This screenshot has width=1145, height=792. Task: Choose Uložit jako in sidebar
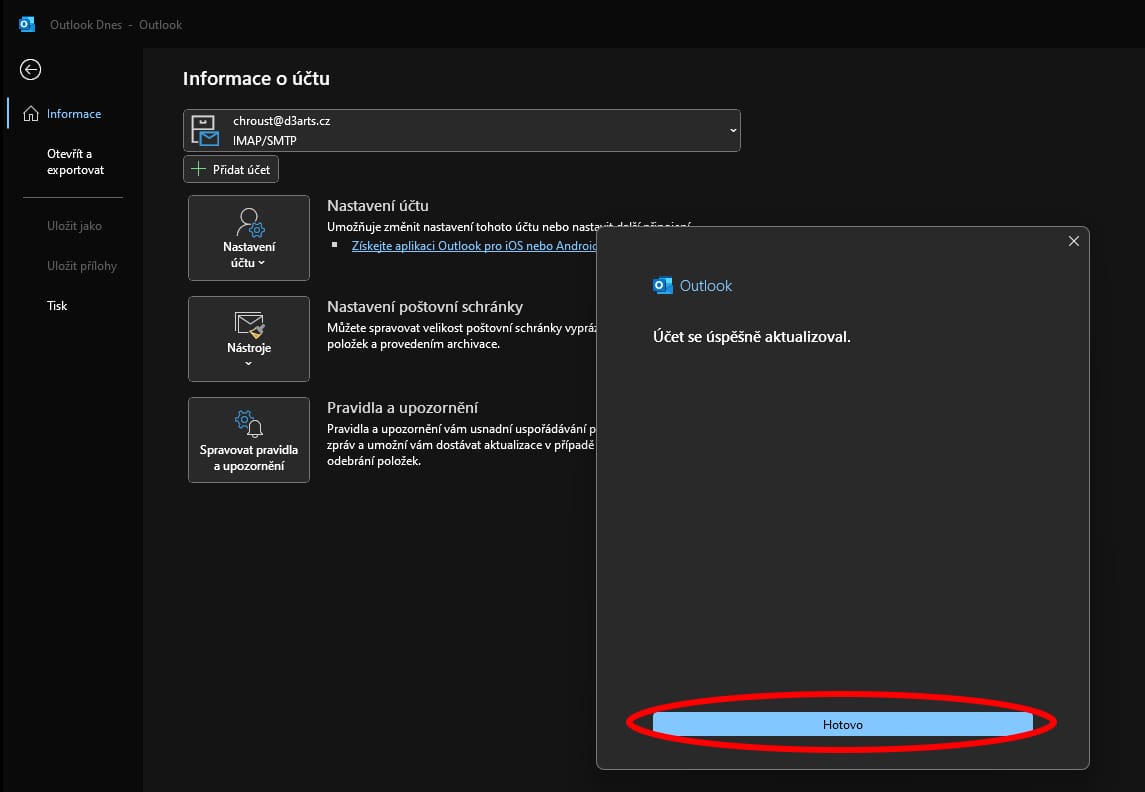pos(74,226)
